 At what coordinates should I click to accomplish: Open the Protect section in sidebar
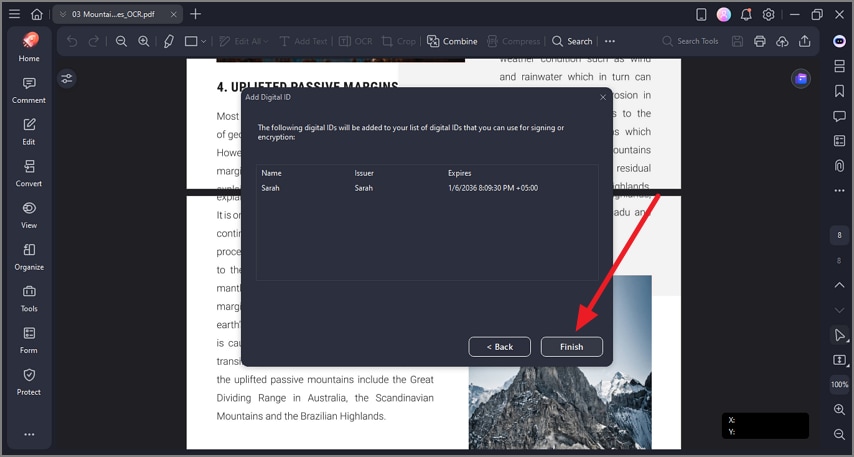(29, 382)
